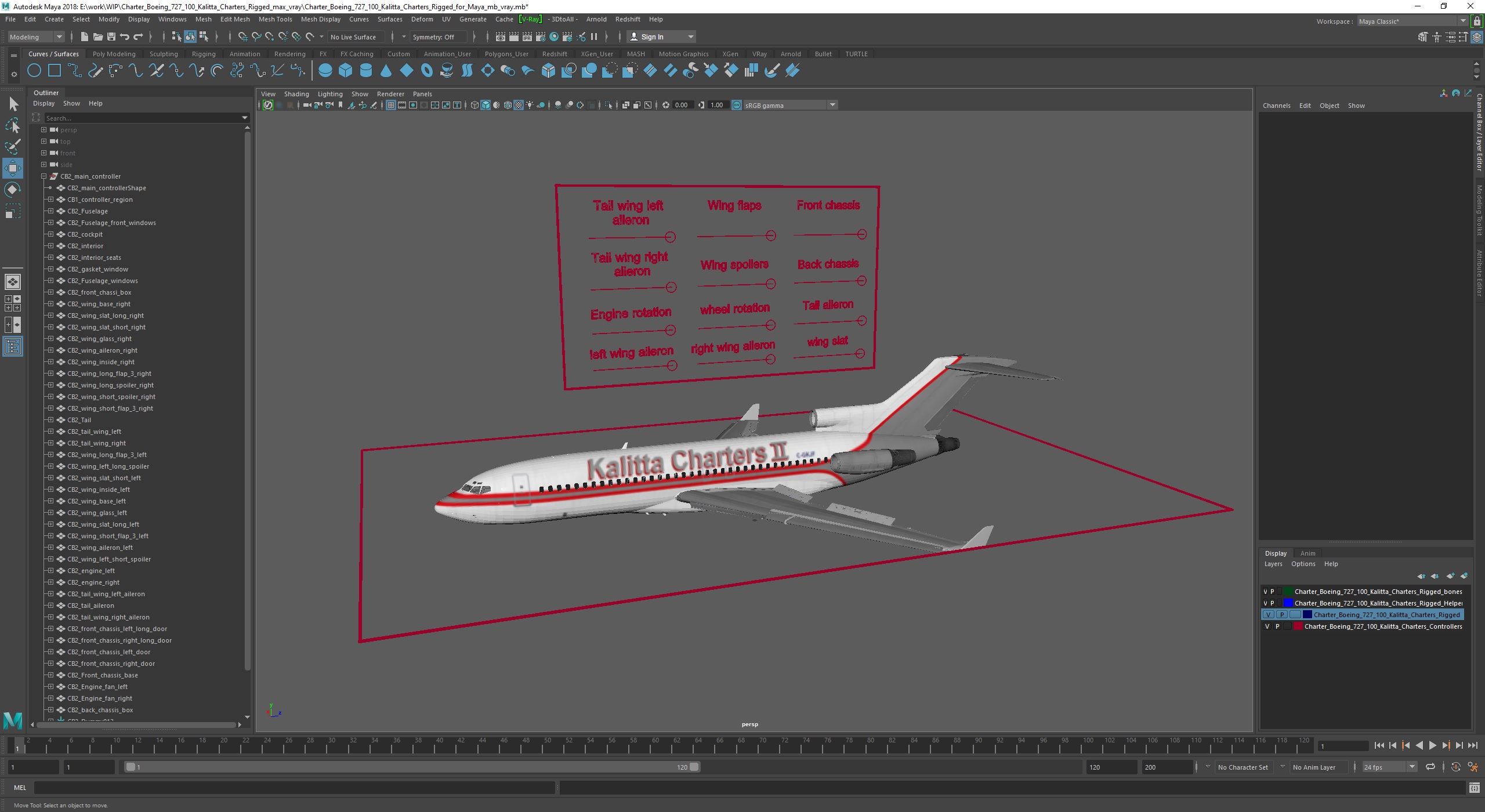This screenshot has height=812, width=1485.
Task: Click the New Scene icon
Action: (84, 37)
